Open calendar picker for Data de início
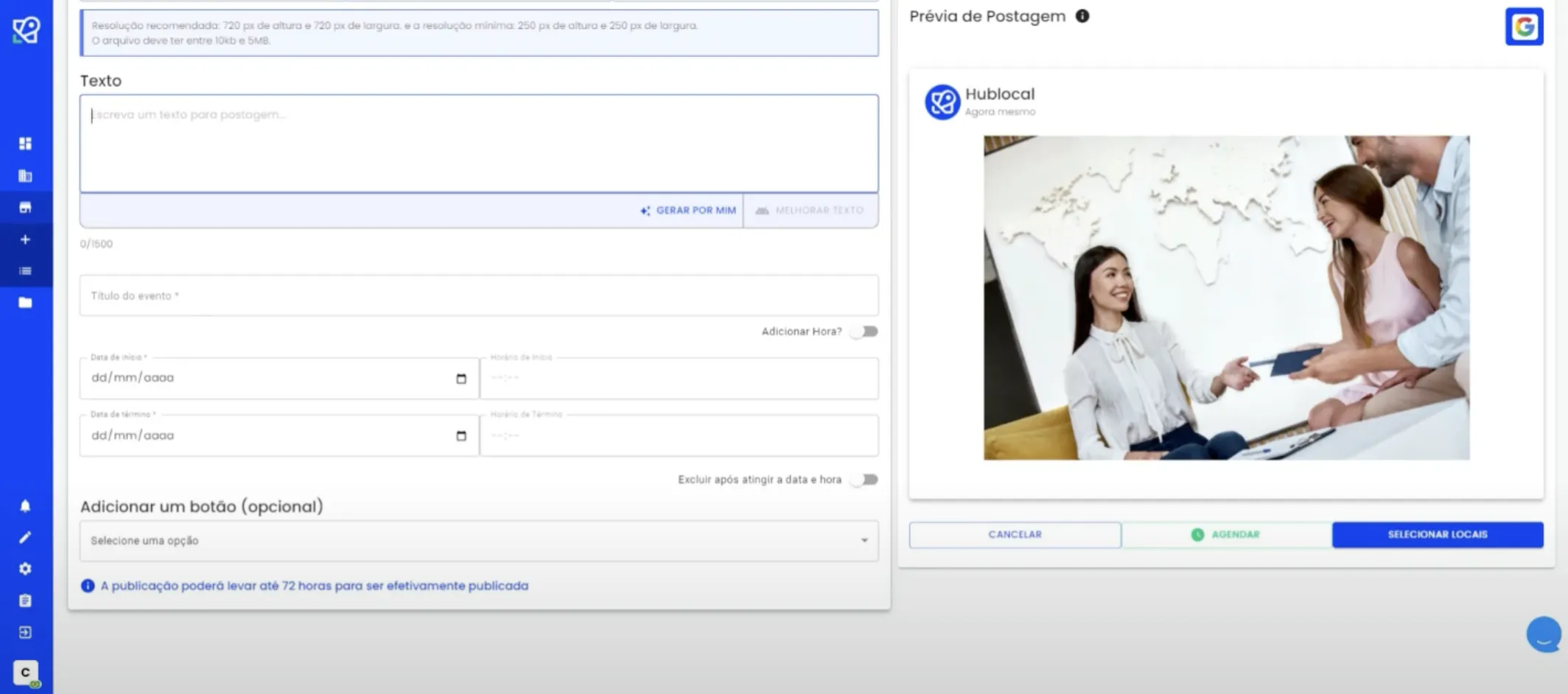Image resolution: width=1568 pixels, height=694 pixels. coord(461,379)
